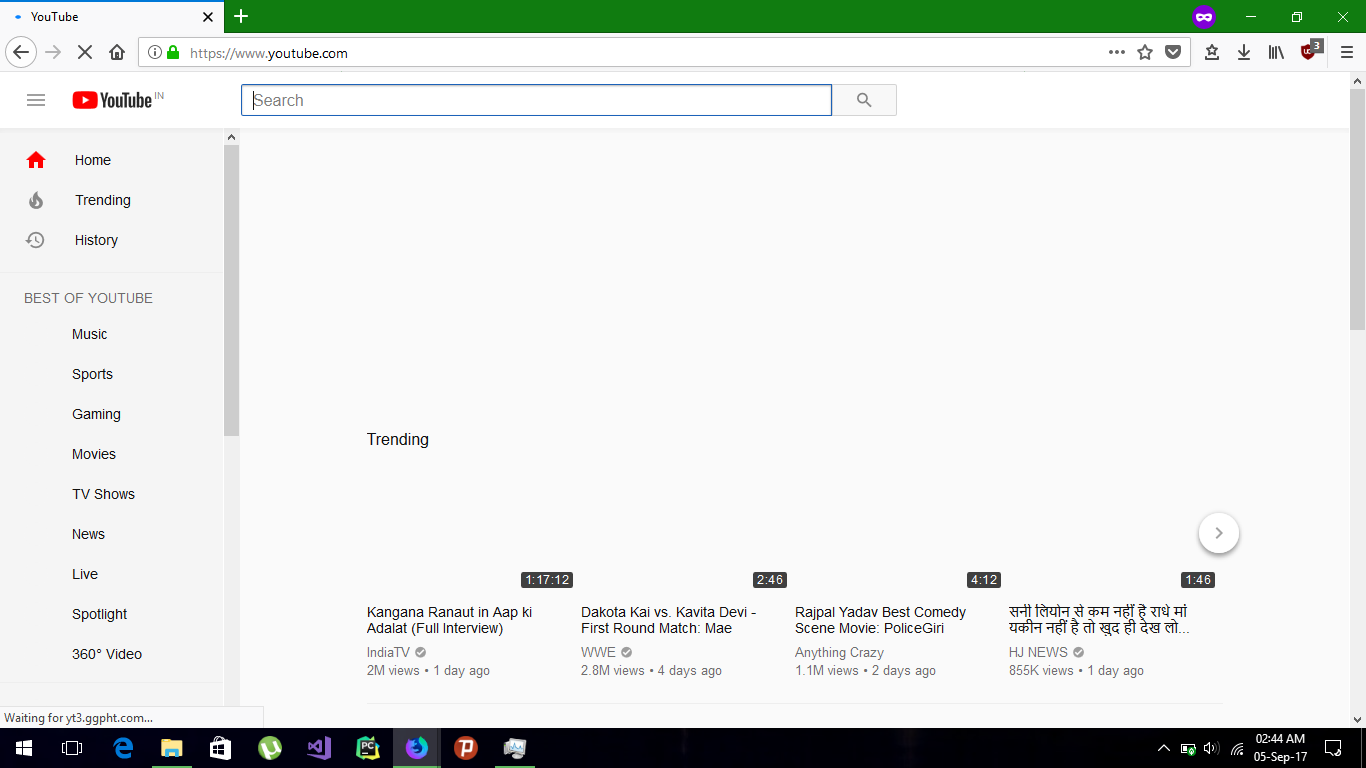This screenshot has width=1366, height=768.
Task: Open the Rajpal Yadav Best Comedy Scene video
Action: (881, 620)
